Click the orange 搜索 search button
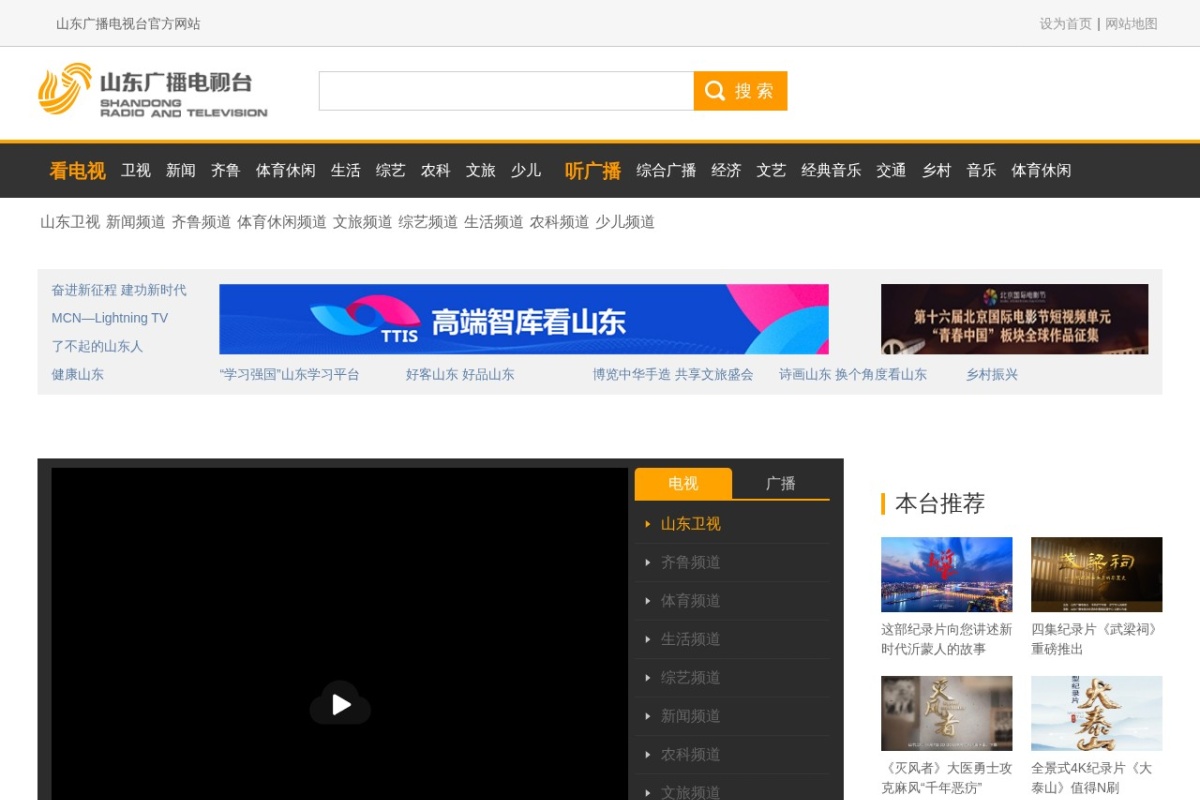The width and height of the screenshot is (1200, 800). click(x=740, y=91)
